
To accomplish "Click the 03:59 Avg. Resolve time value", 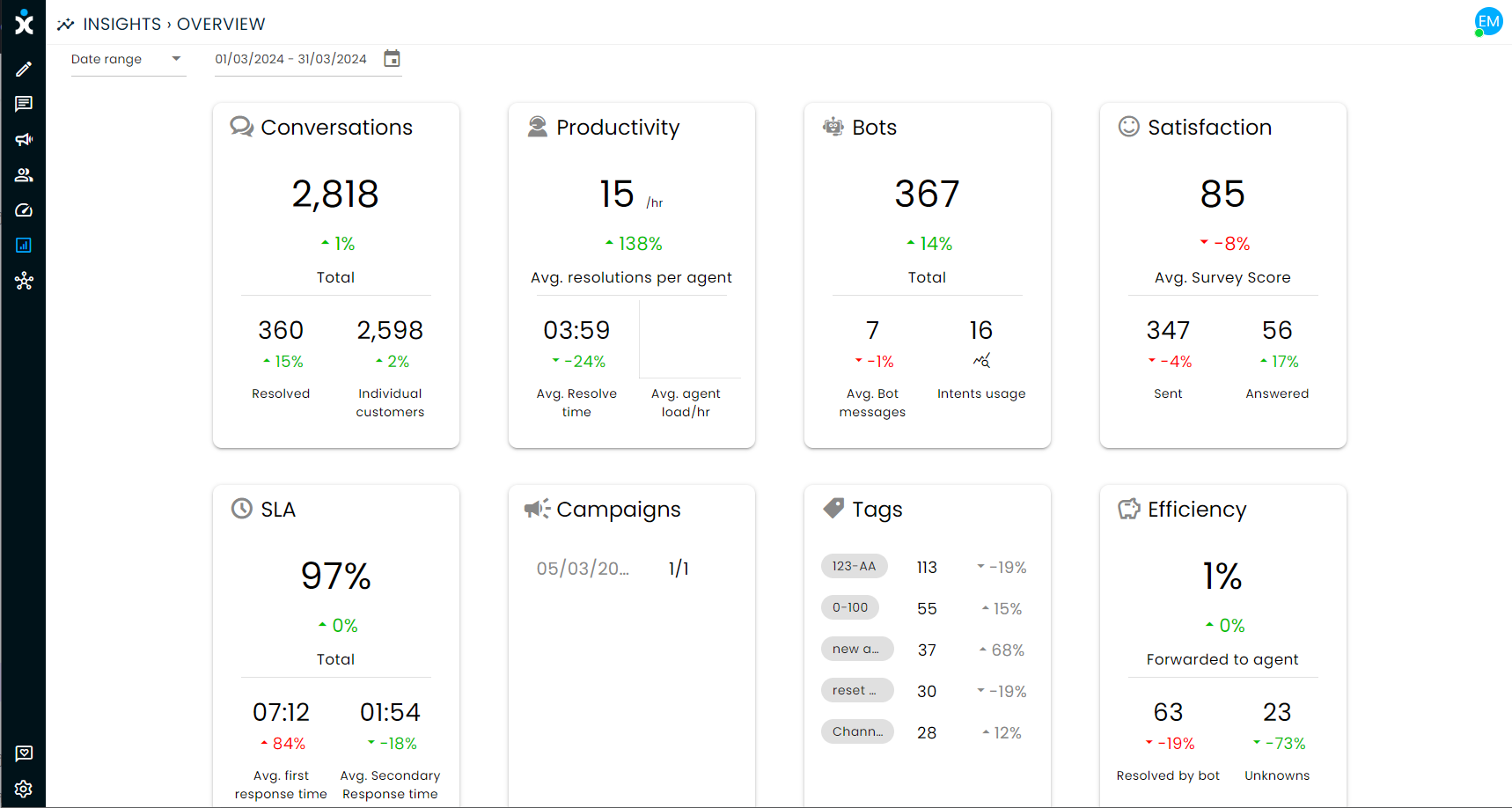I will pos(576,330).
